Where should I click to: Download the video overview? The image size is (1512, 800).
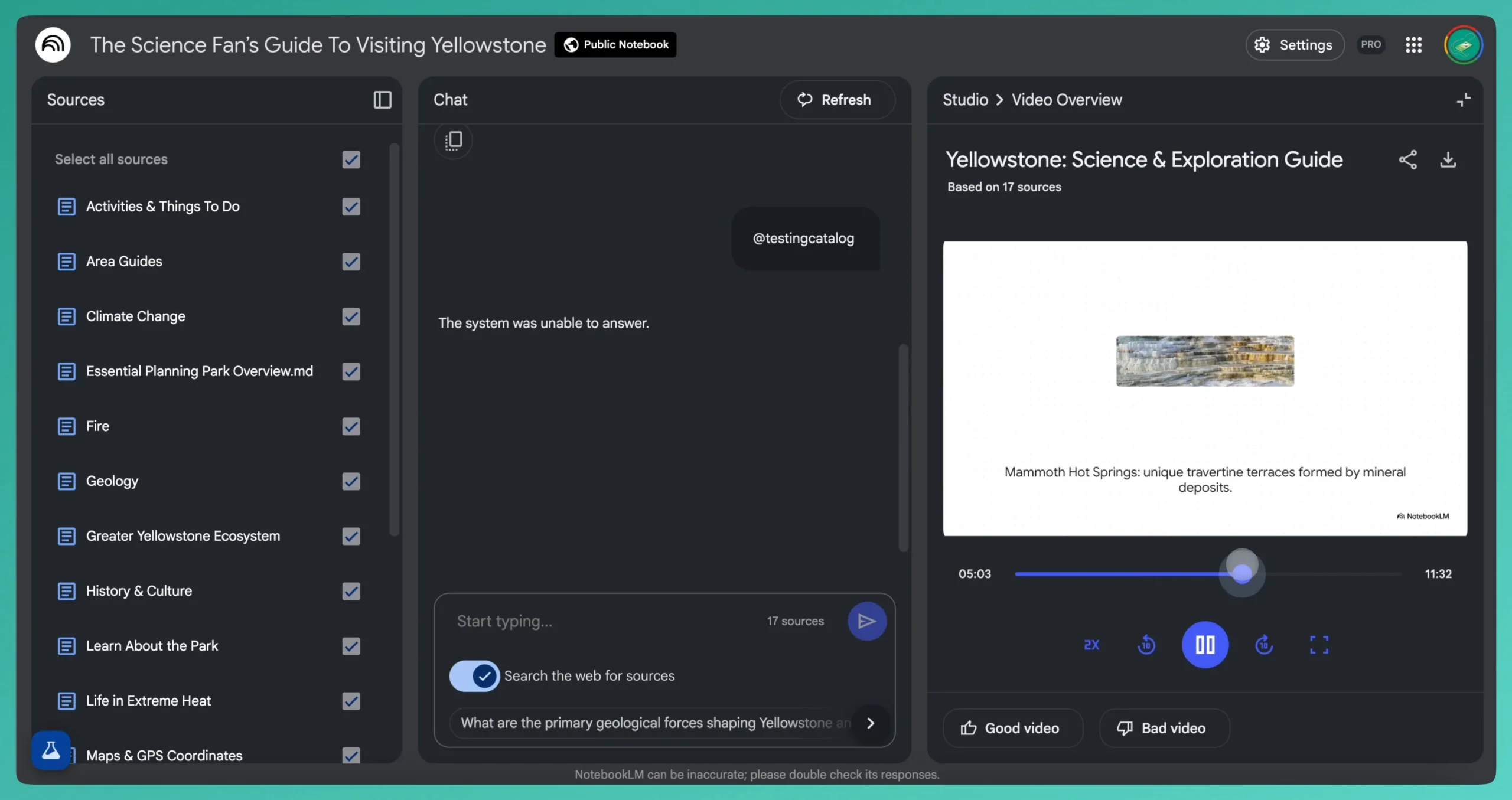click(x=1448, y=159)
